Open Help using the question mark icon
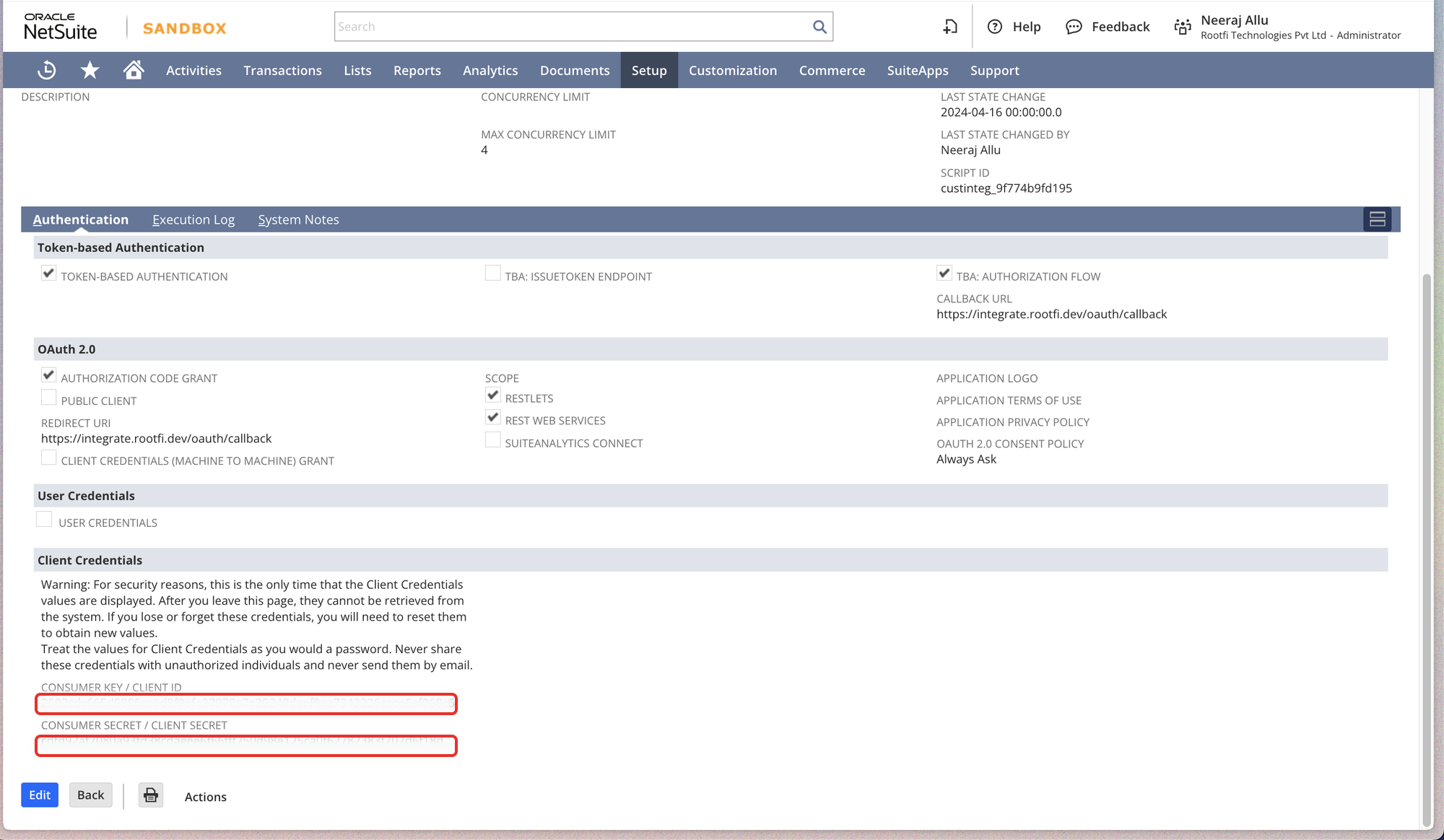Image resolution: width=1444 pixels, height=840 pixels. pyautogui.click(x=995, y=26)
